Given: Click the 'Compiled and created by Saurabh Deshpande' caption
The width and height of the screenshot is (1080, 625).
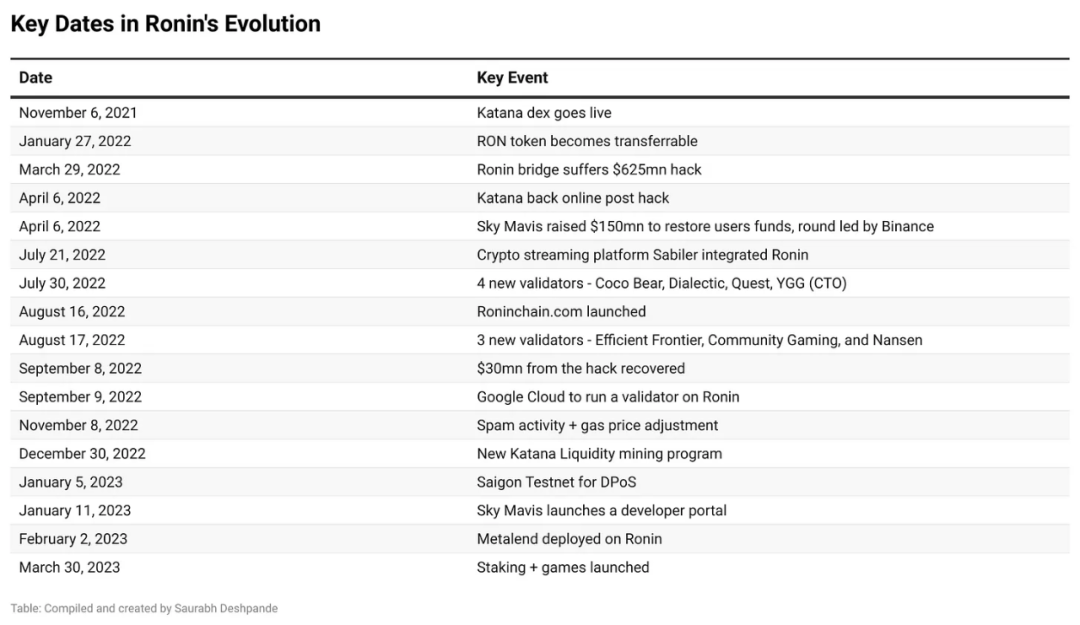Looking at the screenshot, I should coord(144,608).
